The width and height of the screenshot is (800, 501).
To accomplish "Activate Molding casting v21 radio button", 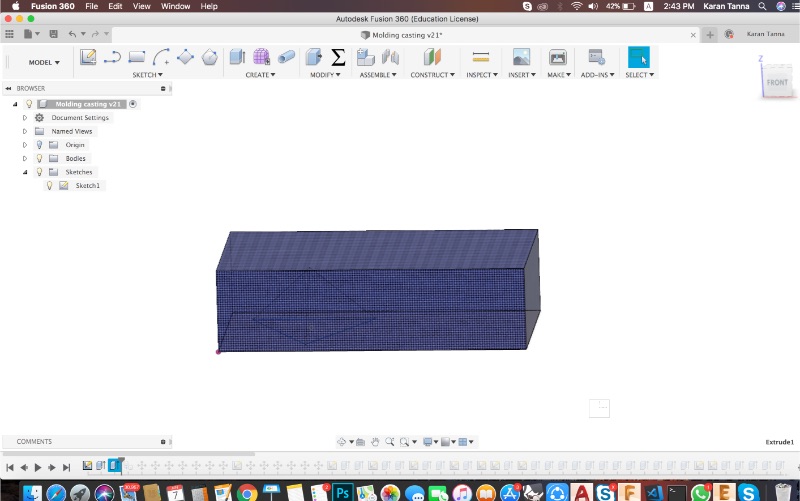I will click(133, 104).
